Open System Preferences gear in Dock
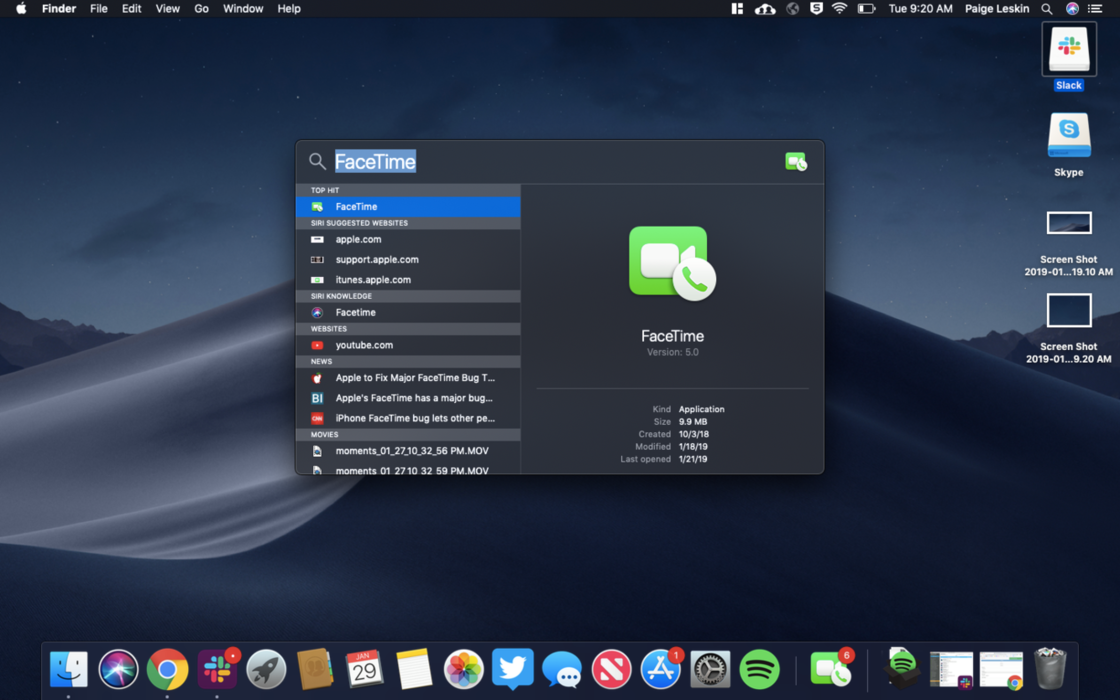The image size is (1120, 700). 710,669
